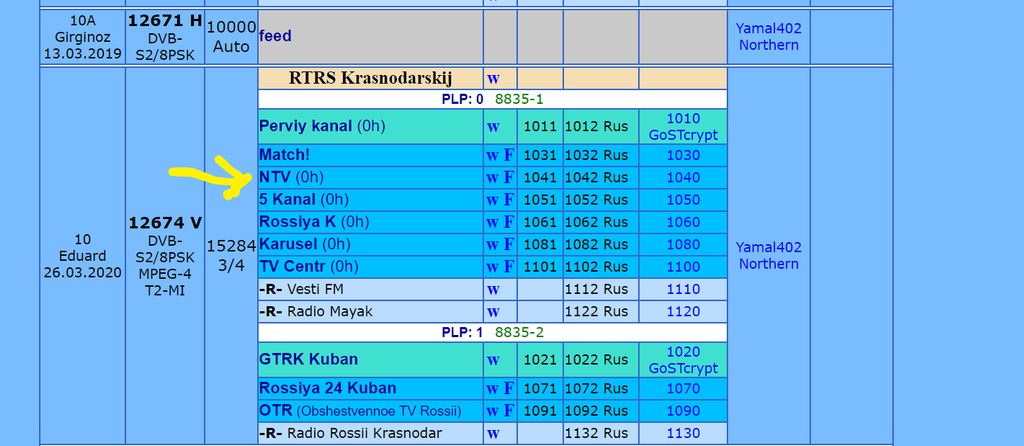Click the W icon in TV Centr row
The height and width of the screenshot is (446, 1024).
click(493, 266)
